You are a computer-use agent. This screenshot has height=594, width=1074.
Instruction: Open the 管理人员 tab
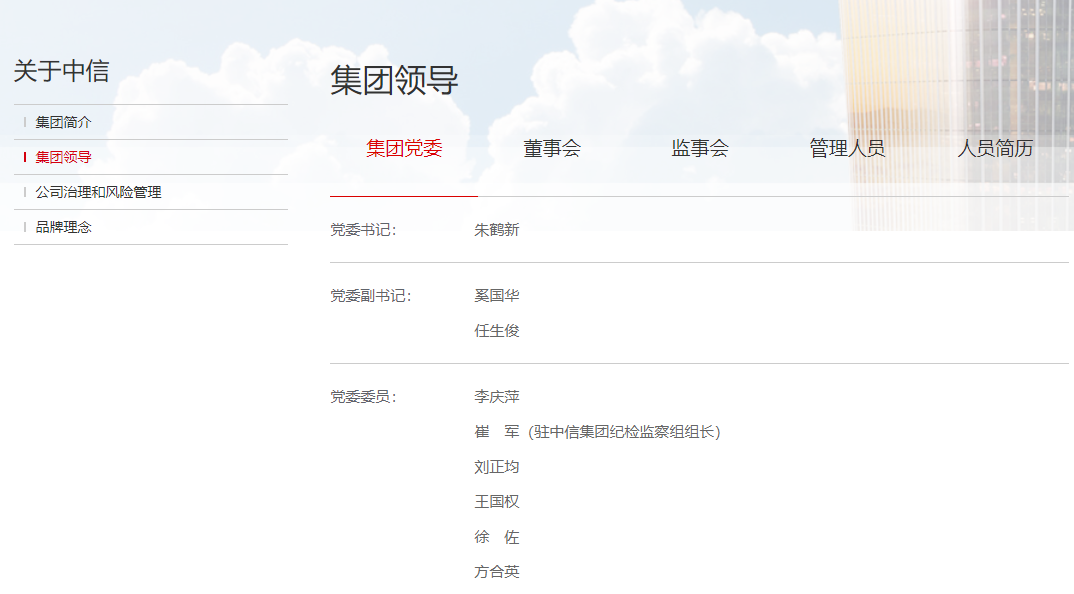click(847, 148)
